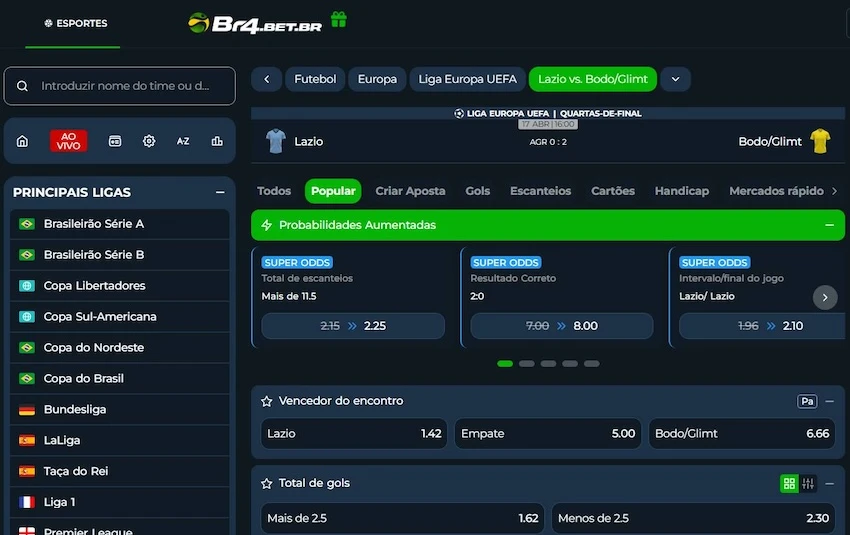This screenshot has width=850, height=535.
Task: Open the Mercados rápido tab
Action: [776, 191]
